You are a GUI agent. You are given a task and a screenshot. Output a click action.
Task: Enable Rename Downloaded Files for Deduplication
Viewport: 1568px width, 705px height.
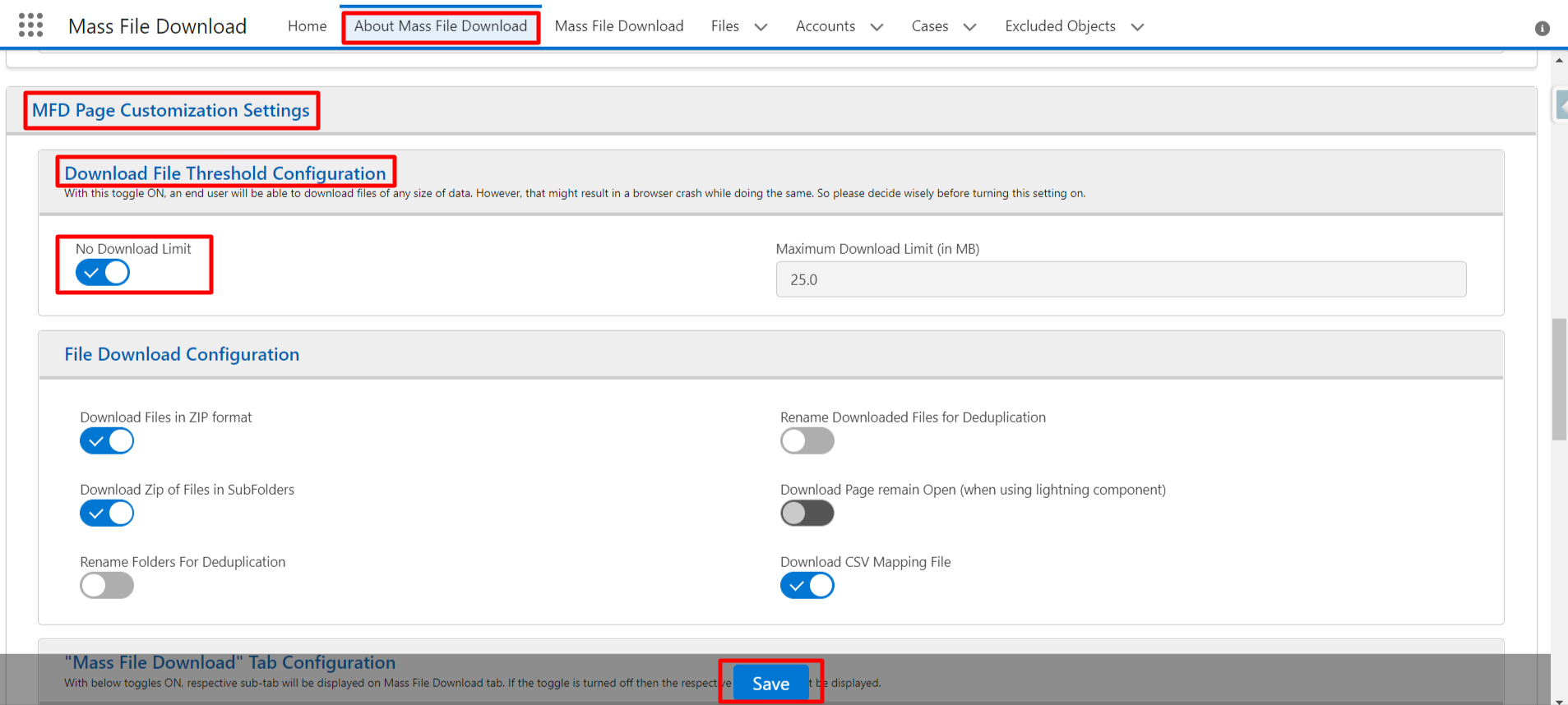[x=807, y=441]
